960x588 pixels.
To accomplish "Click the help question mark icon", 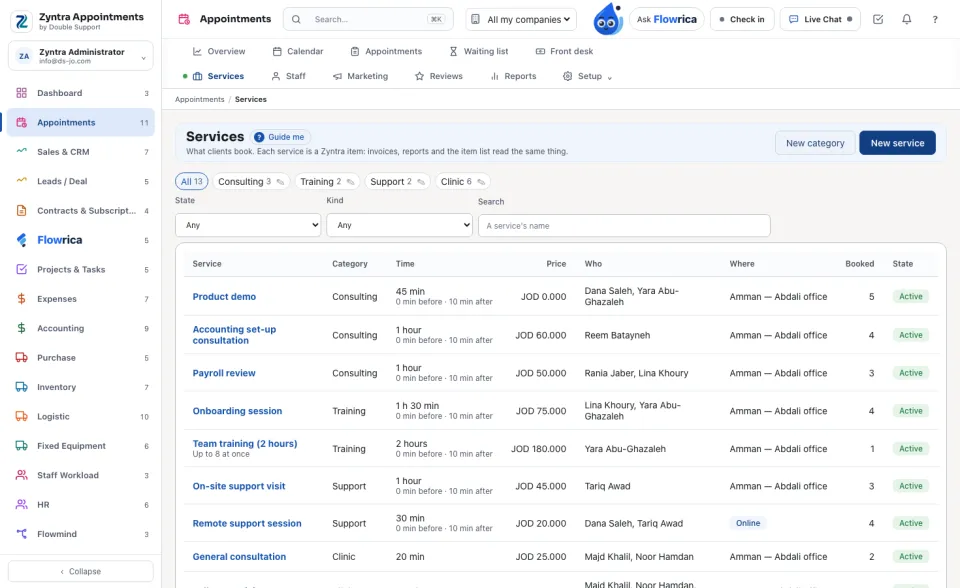I will pyautogui.click(x=935, y=20).
